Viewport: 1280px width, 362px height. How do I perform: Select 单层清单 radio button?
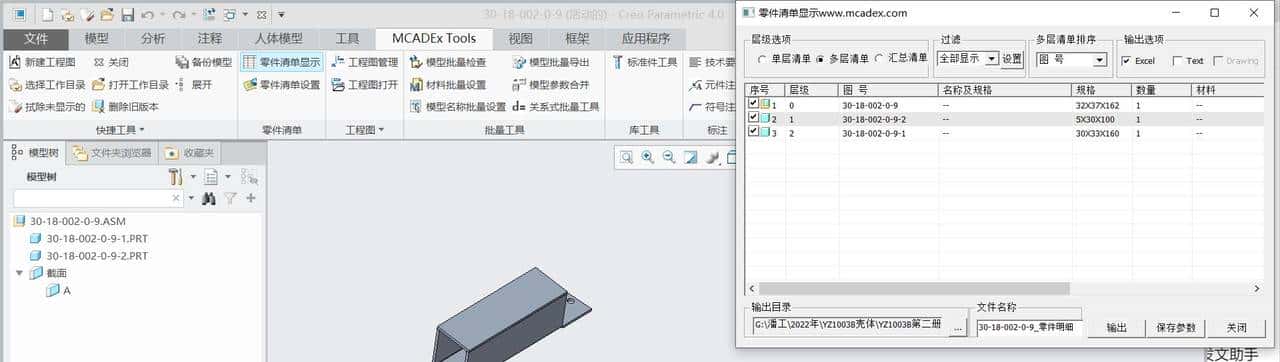coord(785,59)
